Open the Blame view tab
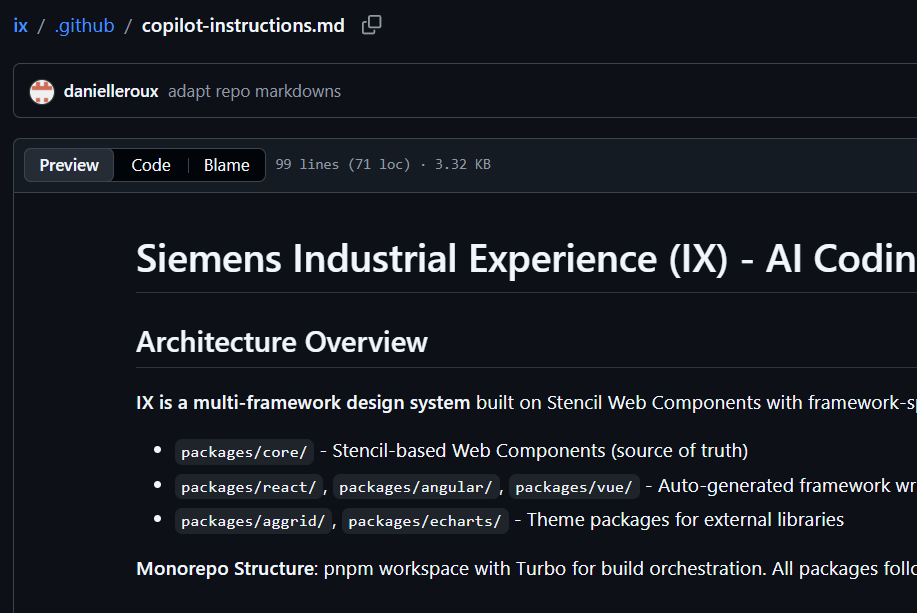The height and width of the screenshot is (613, 917). pyautogui.click(x=226, y=164)
